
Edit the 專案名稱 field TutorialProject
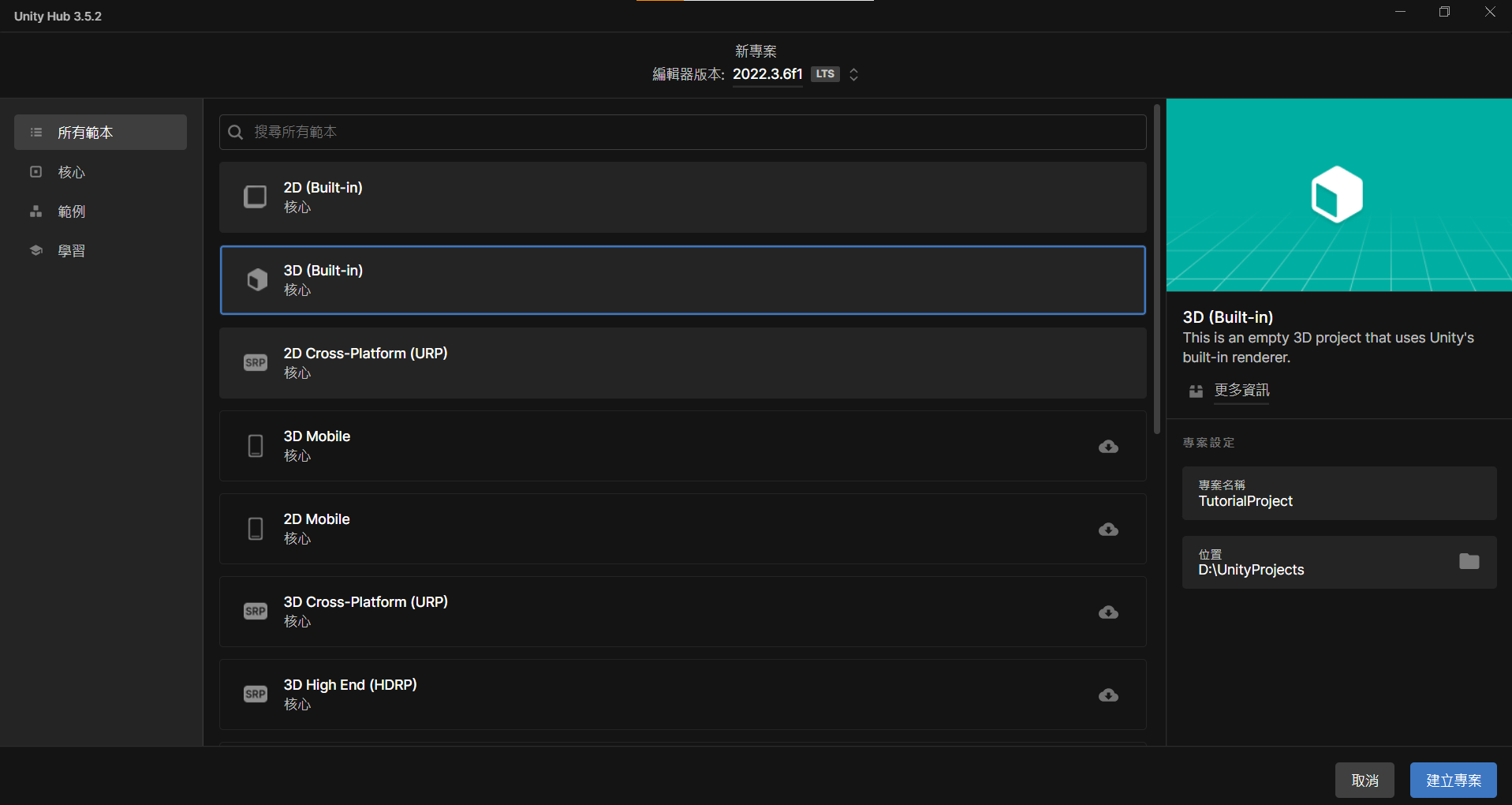click(x=1338, y=493)
